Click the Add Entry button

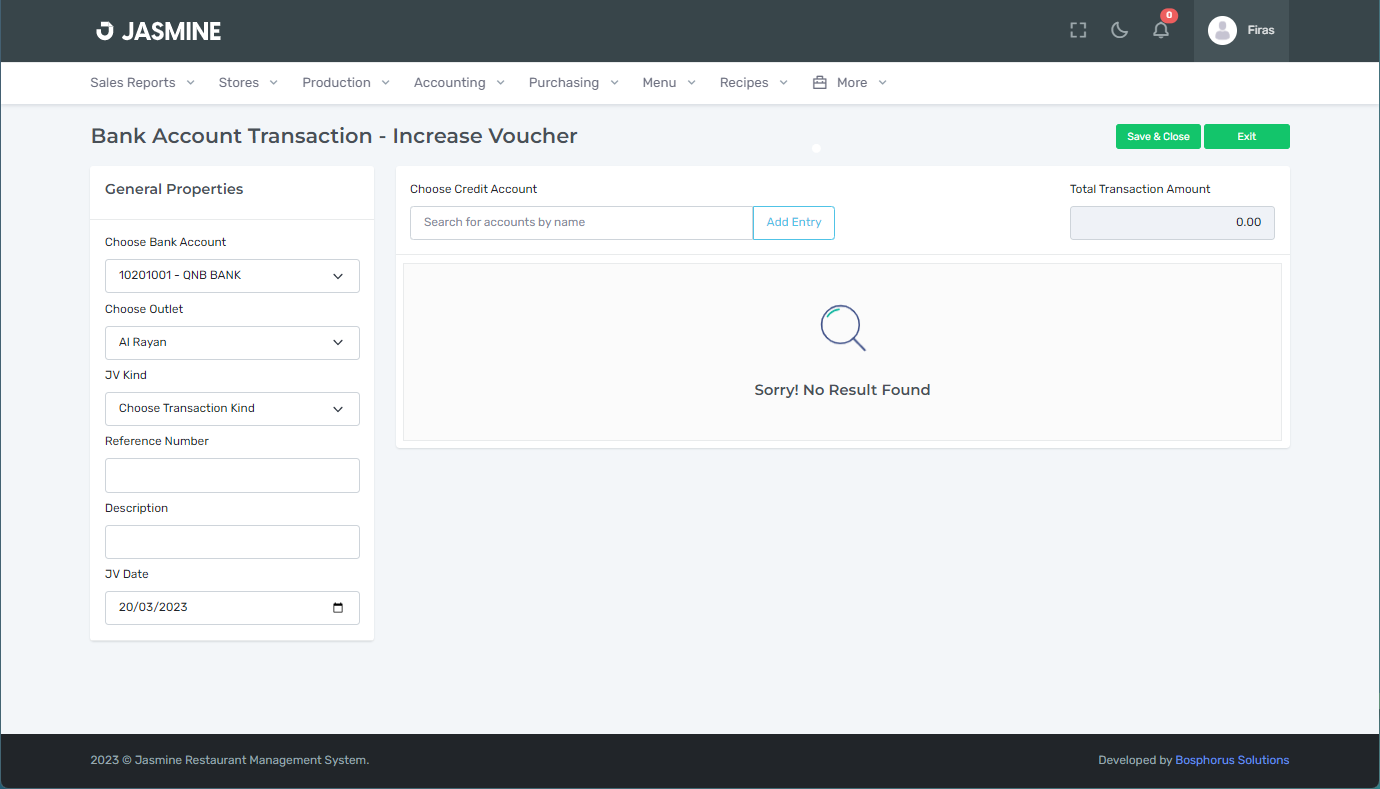(x=794, y=223)
